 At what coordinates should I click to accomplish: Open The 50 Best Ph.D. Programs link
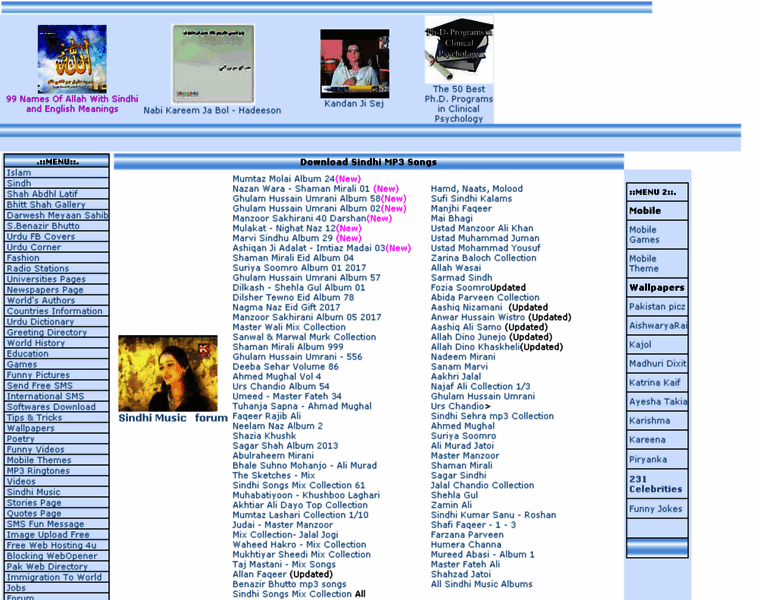[x=459, y=104]
